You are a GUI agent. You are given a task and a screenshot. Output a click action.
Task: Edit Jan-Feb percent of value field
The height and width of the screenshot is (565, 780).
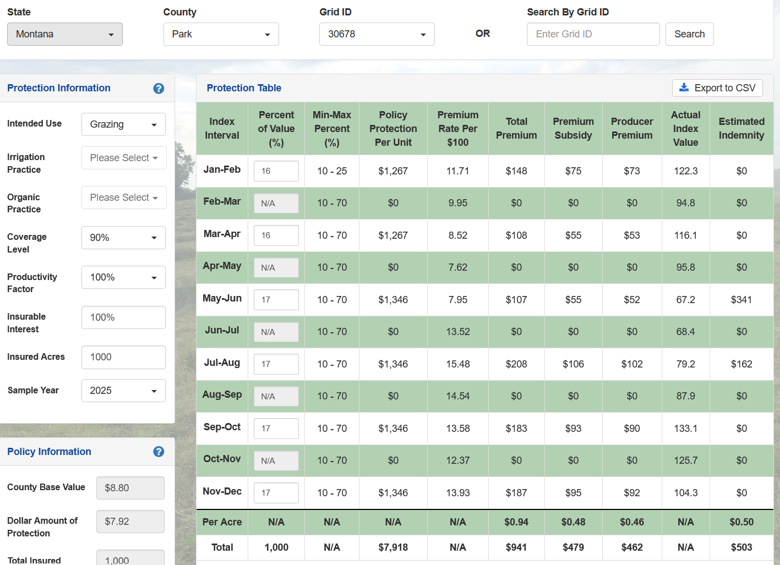tap(276, 171)
